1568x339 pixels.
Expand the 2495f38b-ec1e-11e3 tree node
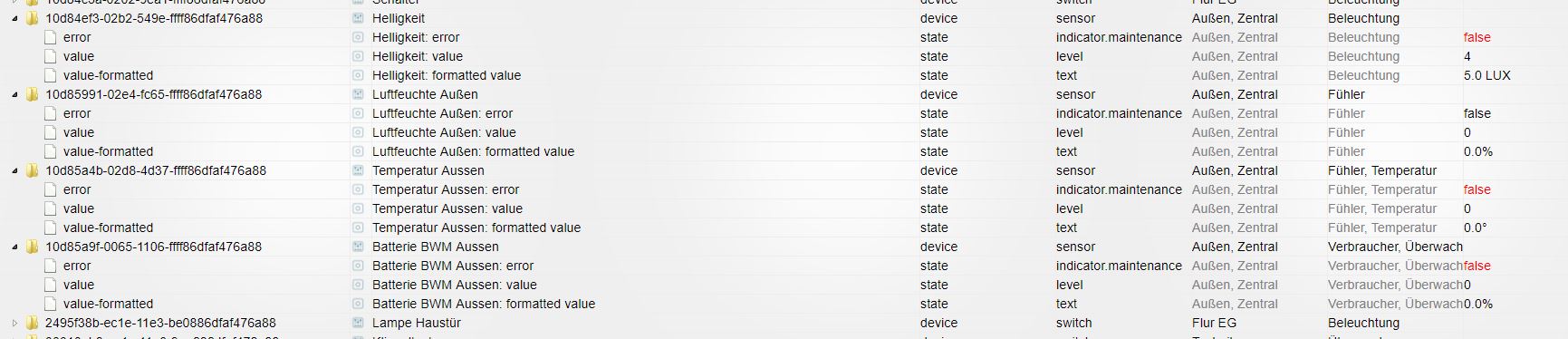14,323
